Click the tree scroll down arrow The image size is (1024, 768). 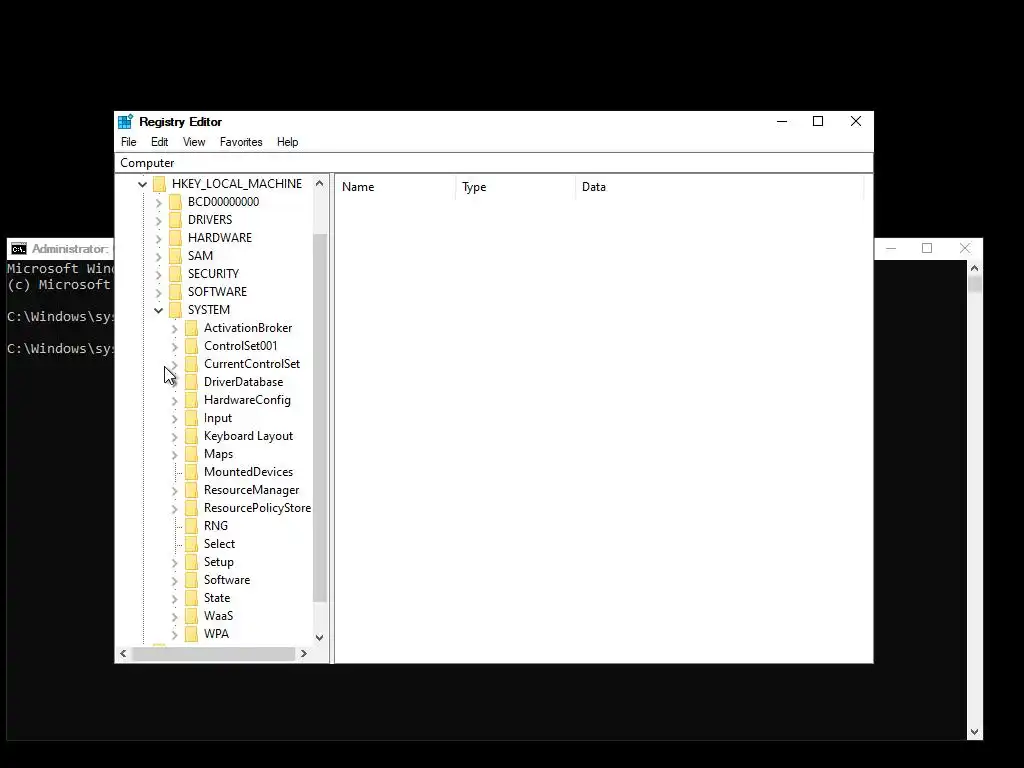click(319, 637)
